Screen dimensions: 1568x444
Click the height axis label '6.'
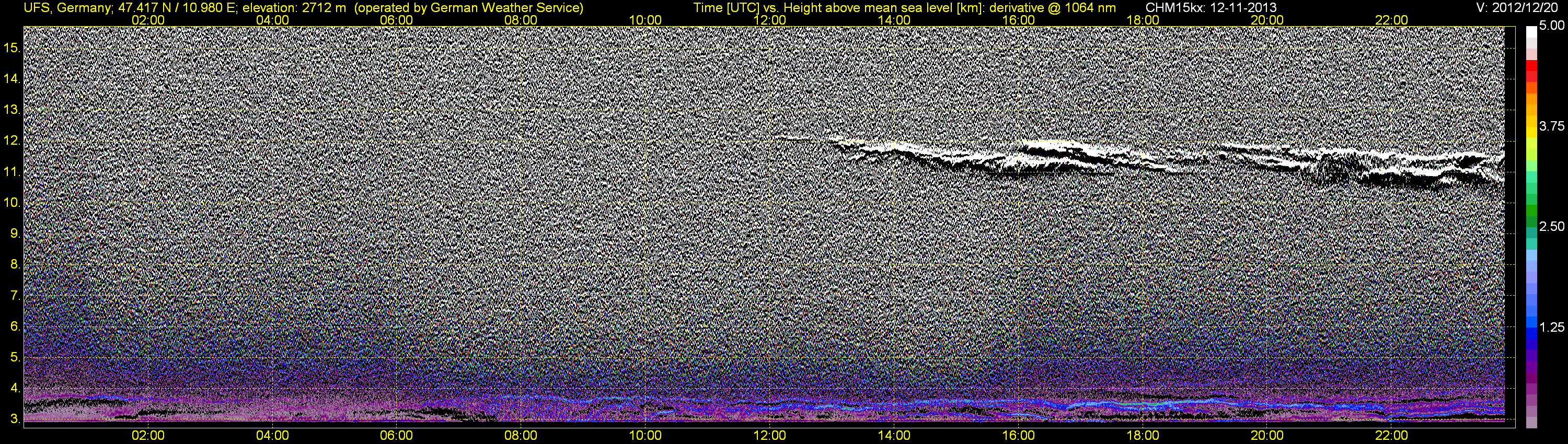(15, 326)
